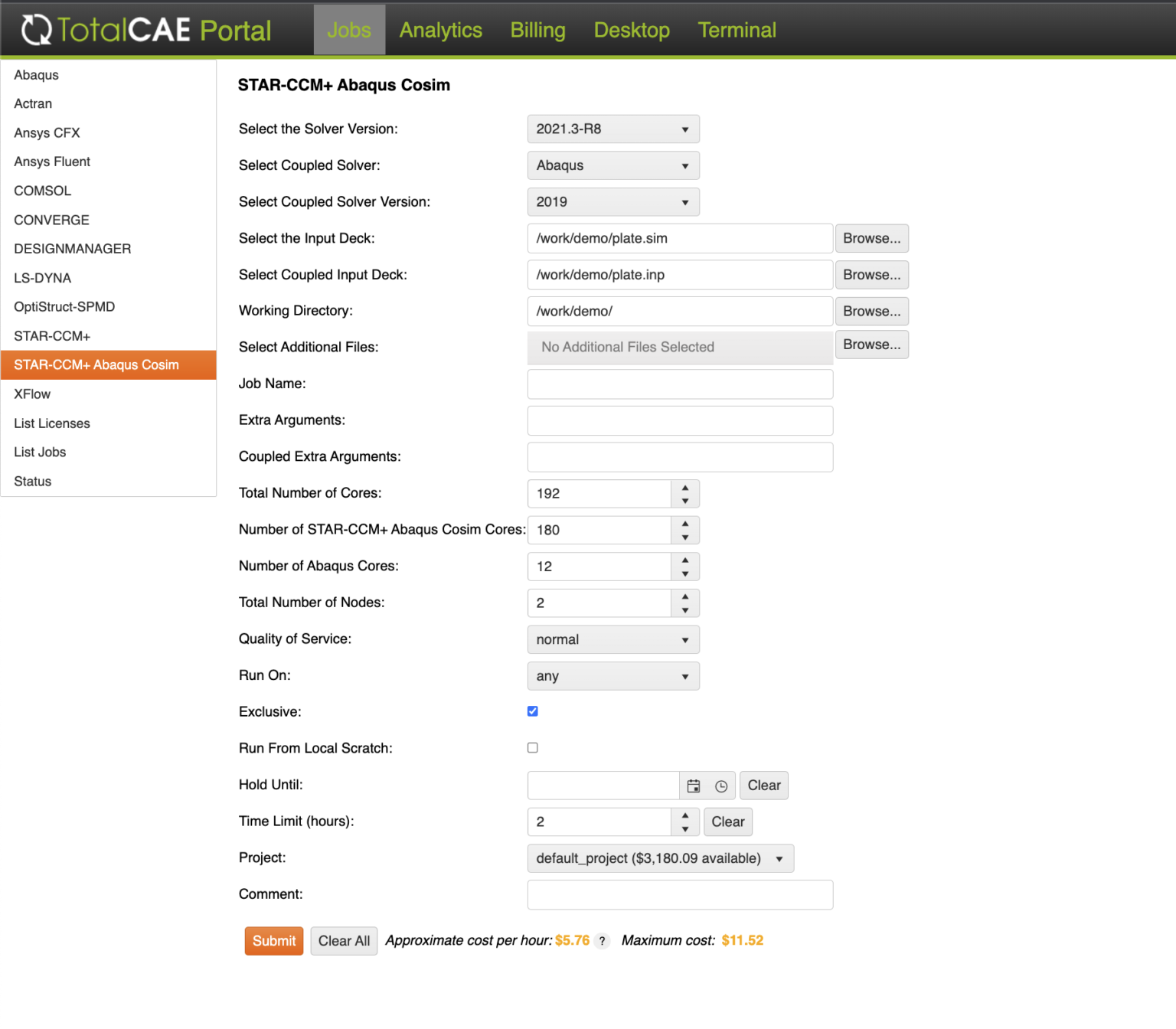Open the Billing tab

coord(537,30)
